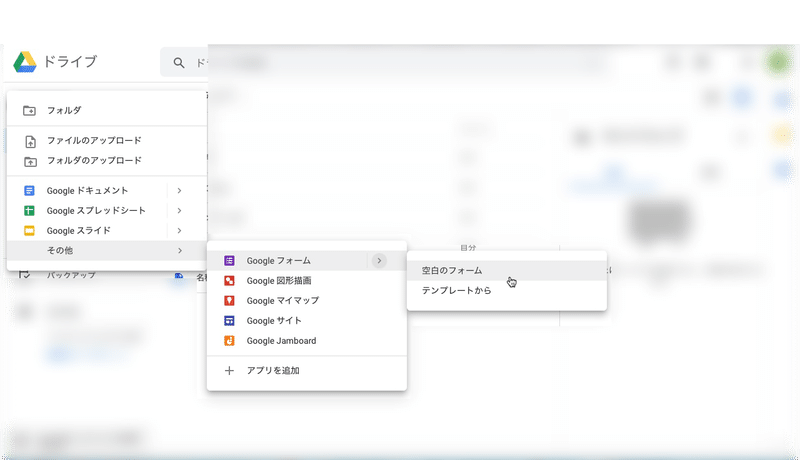The width and height of the screenshot is (800, 460).
Task: Select フォルダ menu item
Action: point(107,111)
